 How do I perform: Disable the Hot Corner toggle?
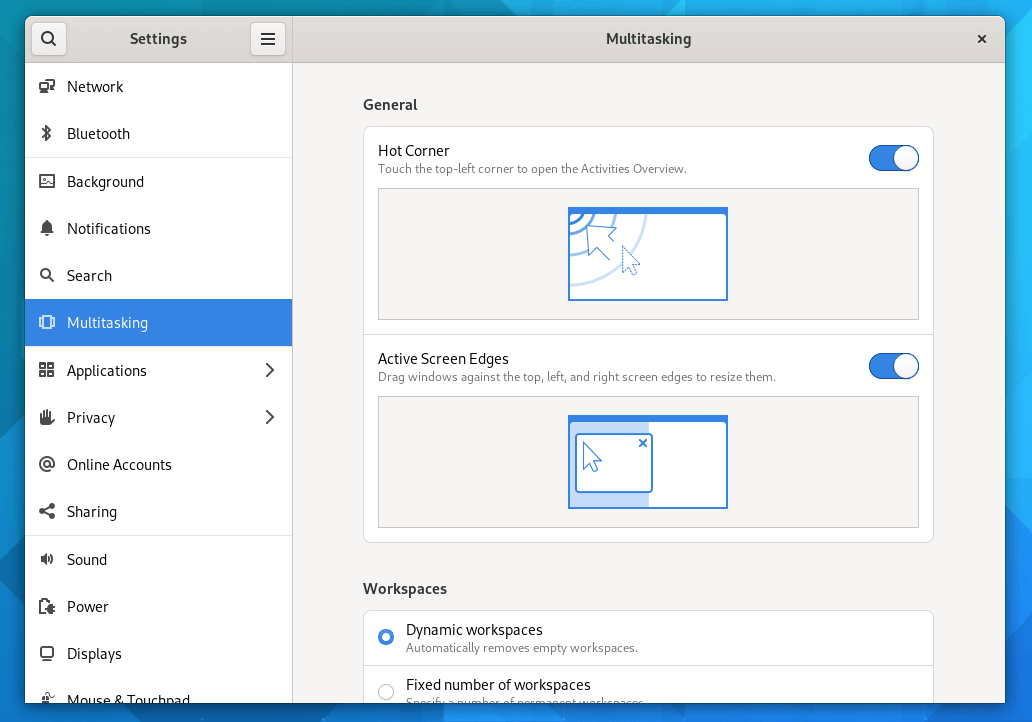[x=893, y=157]
